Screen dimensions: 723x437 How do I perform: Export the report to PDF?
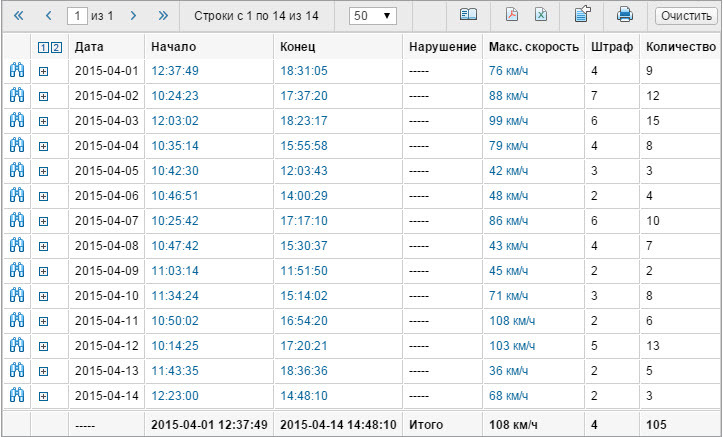(512, 15)
